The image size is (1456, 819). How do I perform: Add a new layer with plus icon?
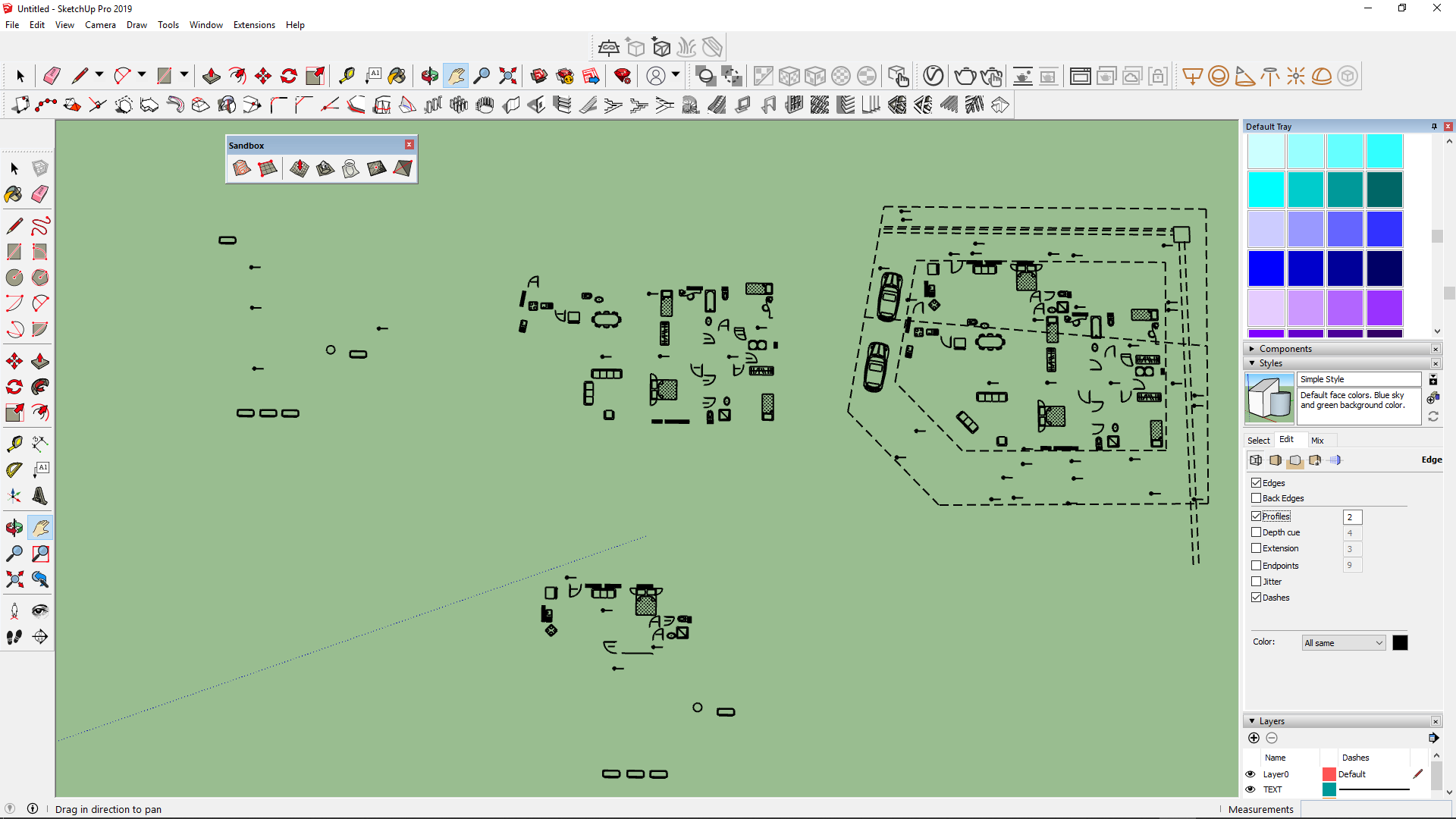[x=1254, y=738]
